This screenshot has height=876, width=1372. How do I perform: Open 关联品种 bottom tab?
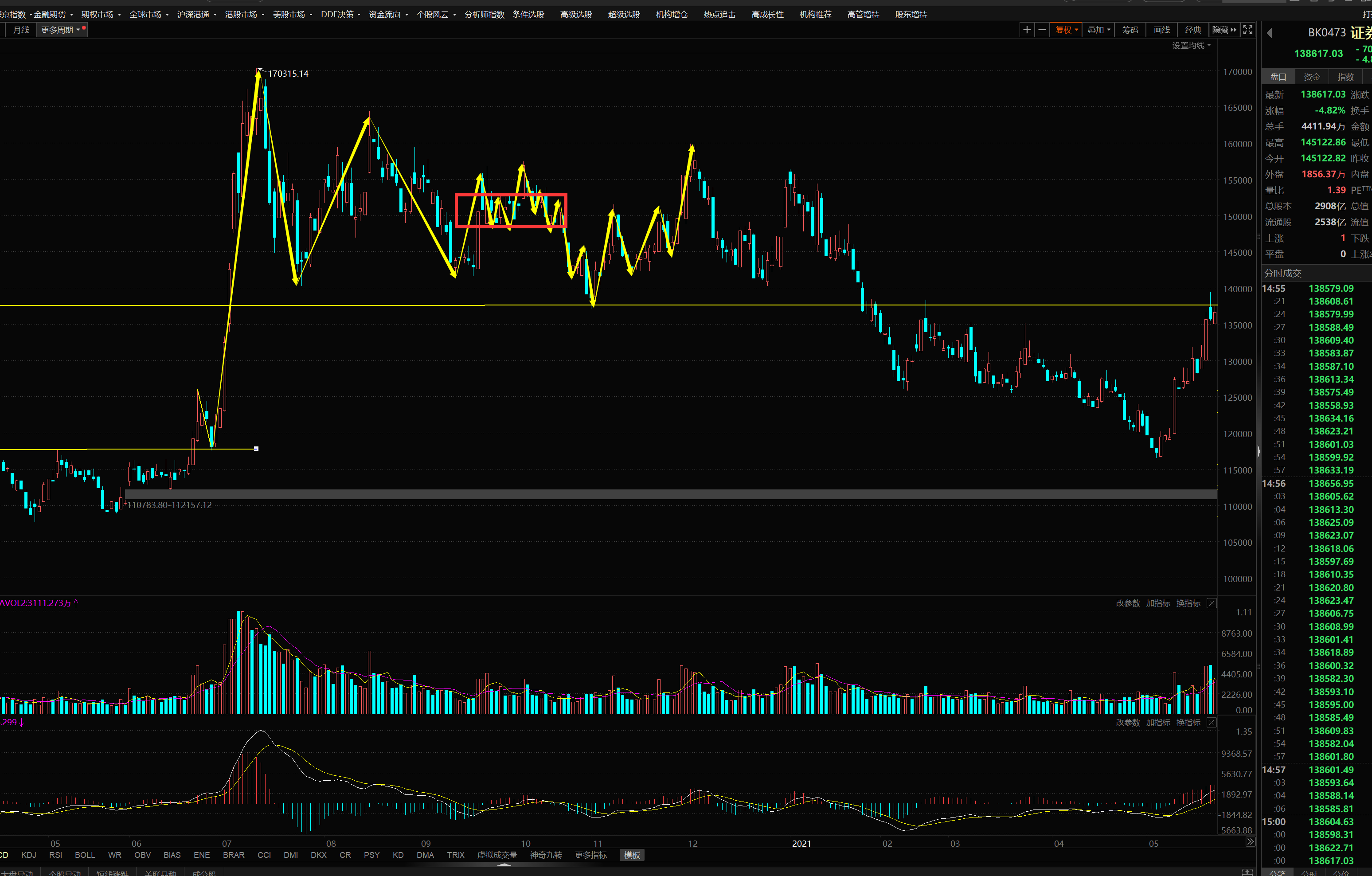click(x=160, y=872)
